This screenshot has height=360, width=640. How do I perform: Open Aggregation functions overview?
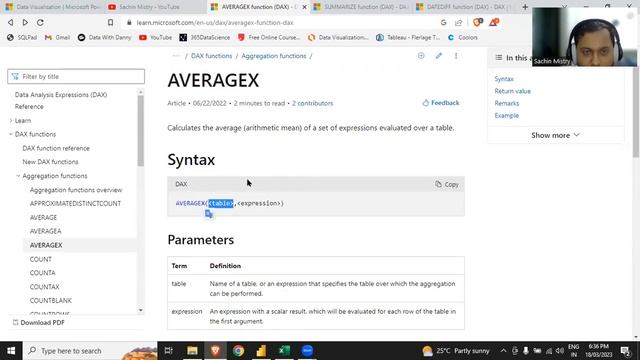pos(76,190)
